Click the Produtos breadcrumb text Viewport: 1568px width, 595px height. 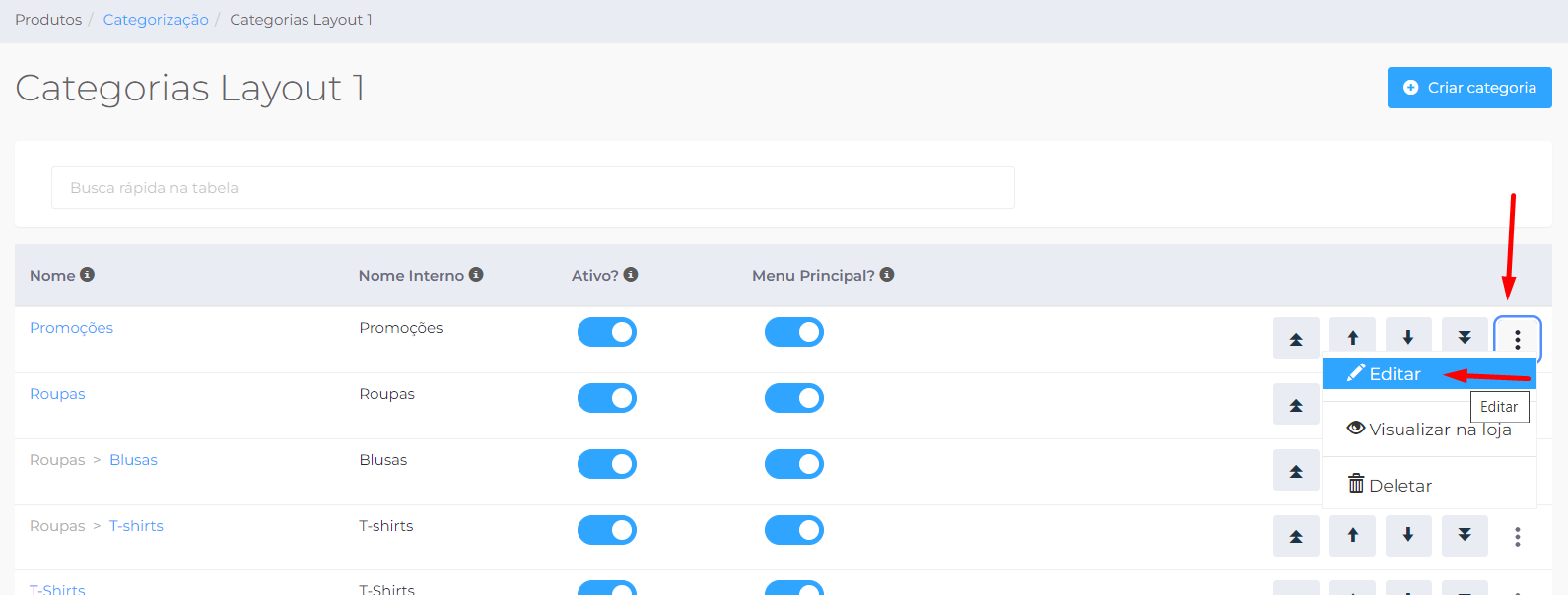point(48,20)
